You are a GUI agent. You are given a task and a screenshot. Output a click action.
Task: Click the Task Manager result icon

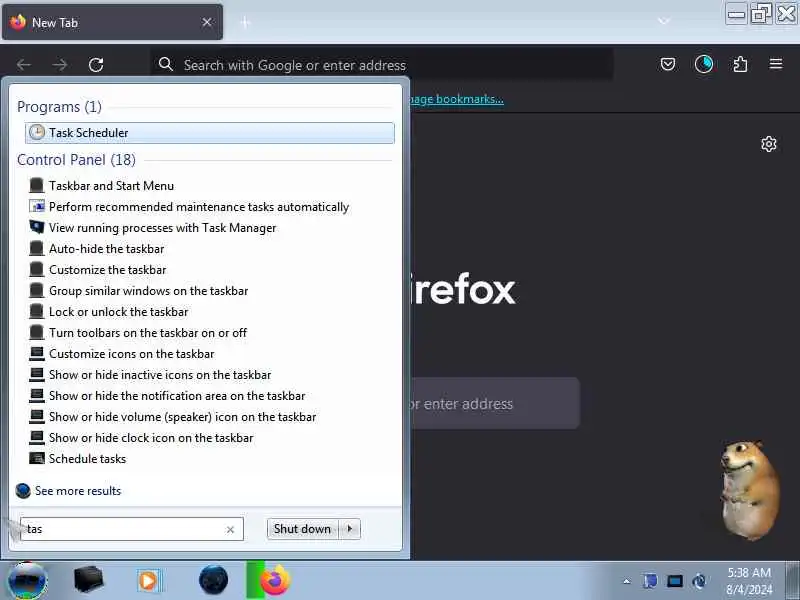pyautogui.click(x=37, y=227)
